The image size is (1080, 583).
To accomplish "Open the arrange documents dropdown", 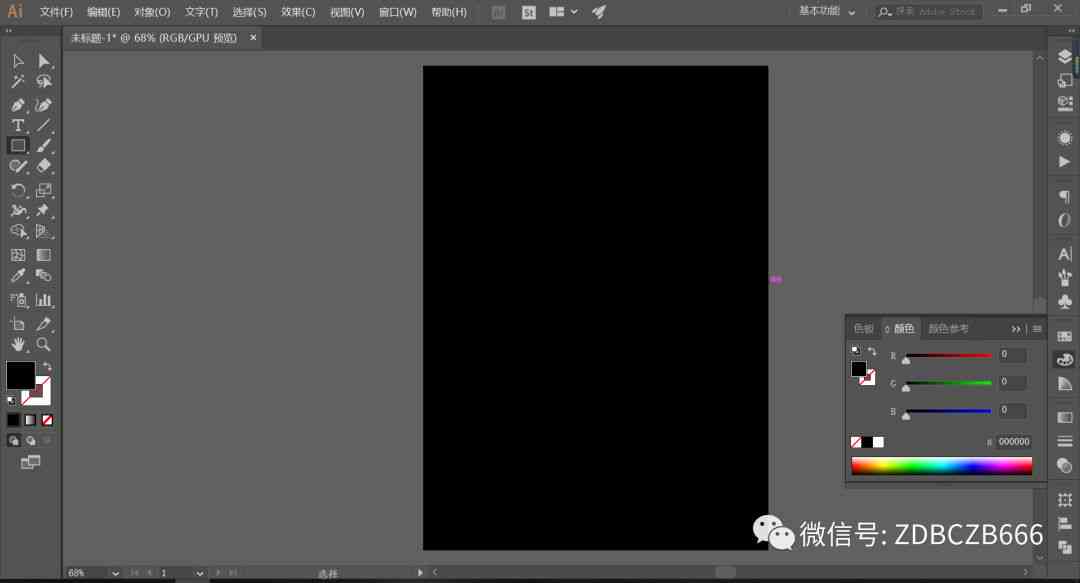I will pos(563,12).
